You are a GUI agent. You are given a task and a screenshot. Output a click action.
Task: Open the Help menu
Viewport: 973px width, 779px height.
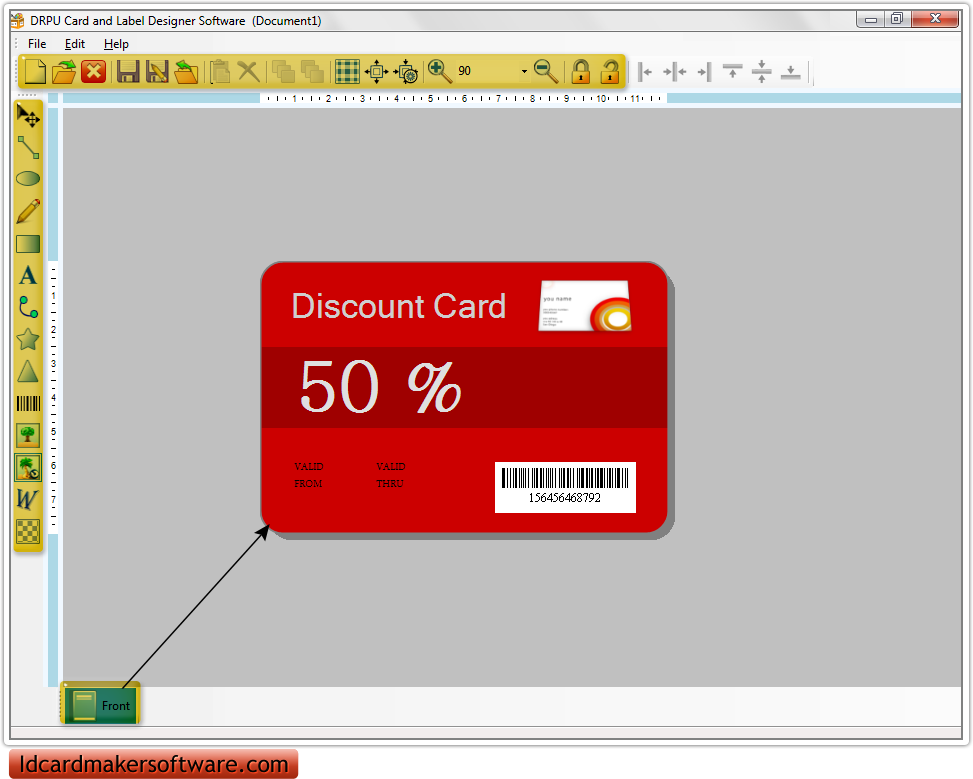tap(116, 44)
